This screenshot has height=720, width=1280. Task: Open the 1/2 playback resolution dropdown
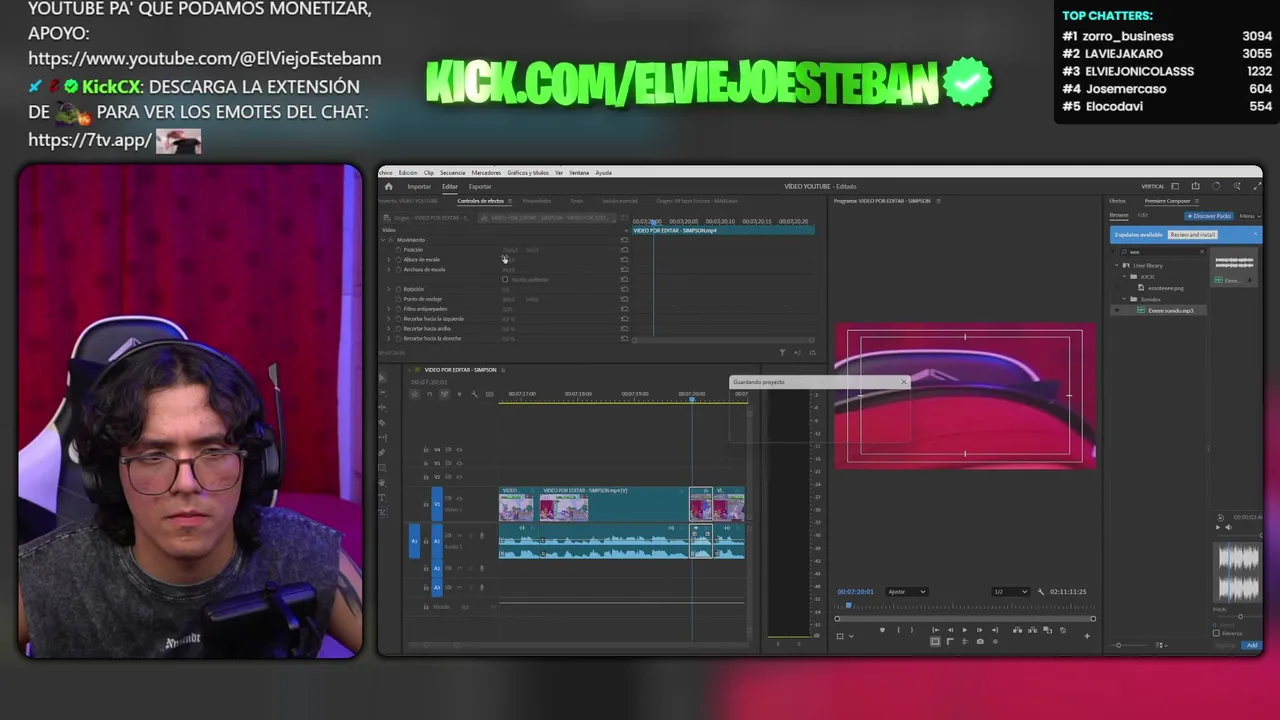(1011, 592)
